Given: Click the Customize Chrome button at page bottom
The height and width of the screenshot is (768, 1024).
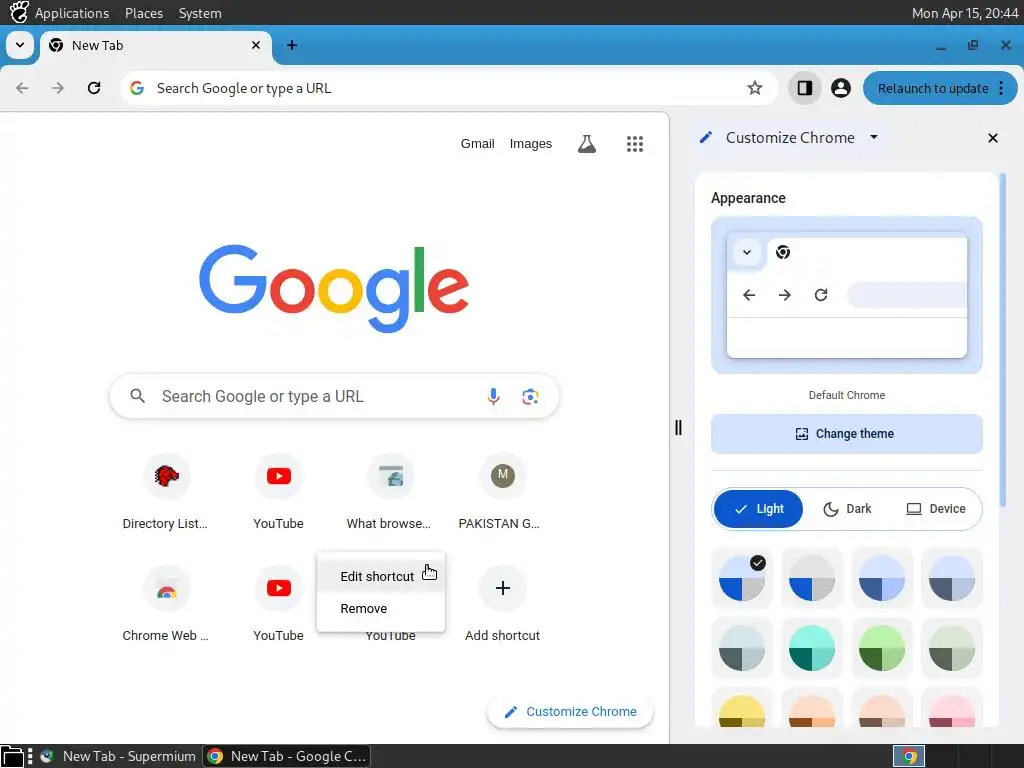Looking at the screenshot, I should (x=569, y=711).
